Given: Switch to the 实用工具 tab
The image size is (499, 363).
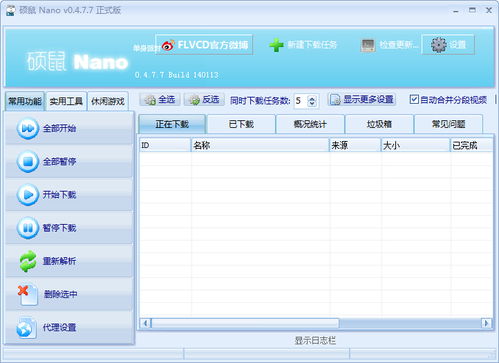Looking at the screenshot, I should [66, 101].
